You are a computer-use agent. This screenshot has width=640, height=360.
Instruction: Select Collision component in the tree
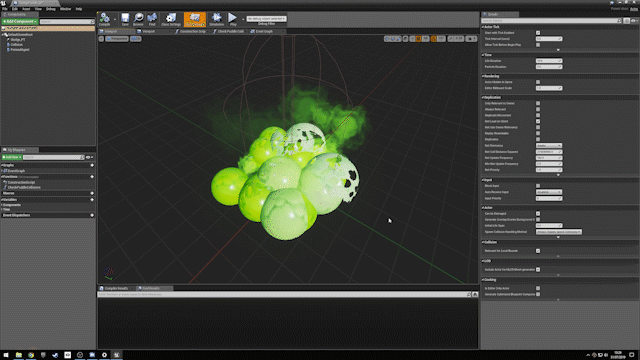click(16, 44)
